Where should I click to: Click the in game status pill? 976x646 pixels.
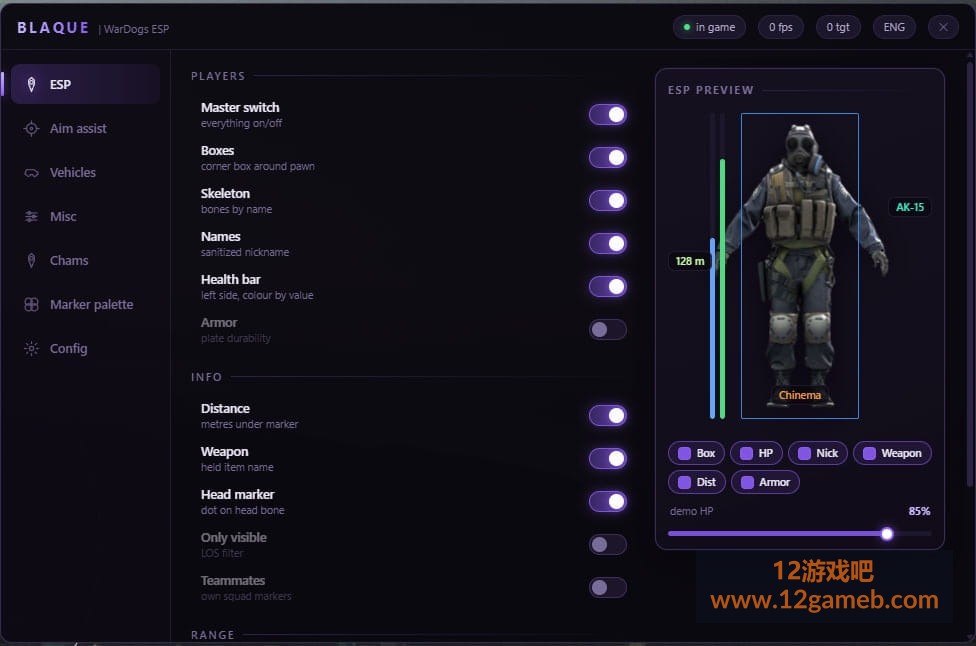(709, 27)
